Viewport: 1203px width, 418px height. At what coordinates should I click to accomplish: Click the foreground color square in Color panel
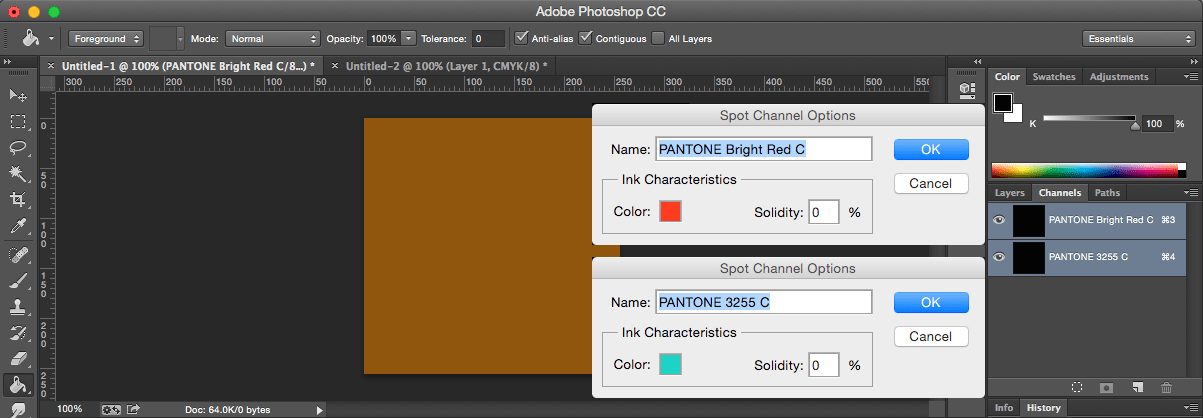[1003, 104]
